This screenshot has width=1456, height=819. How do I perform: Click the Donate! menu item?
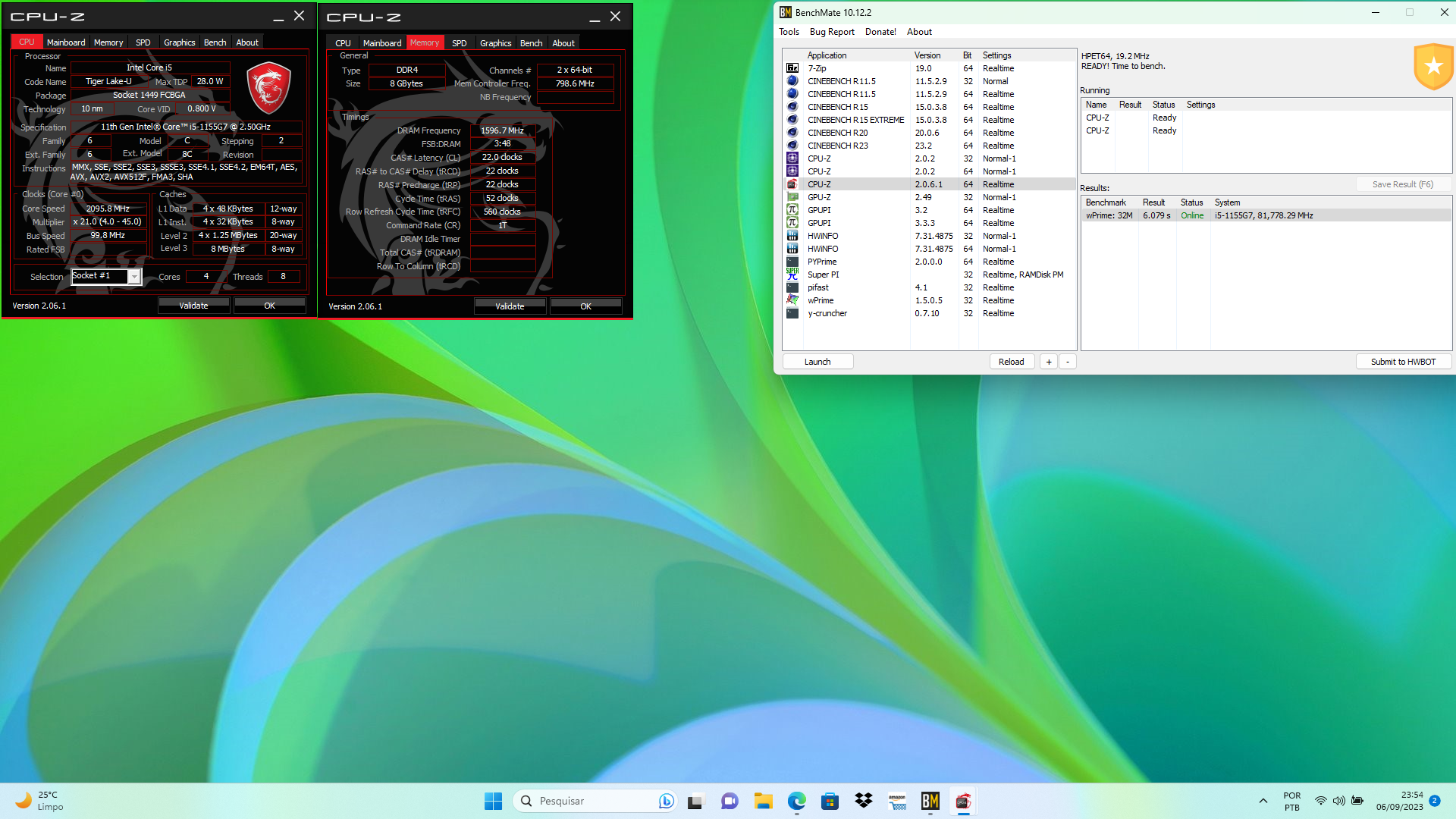click(880, 32)
